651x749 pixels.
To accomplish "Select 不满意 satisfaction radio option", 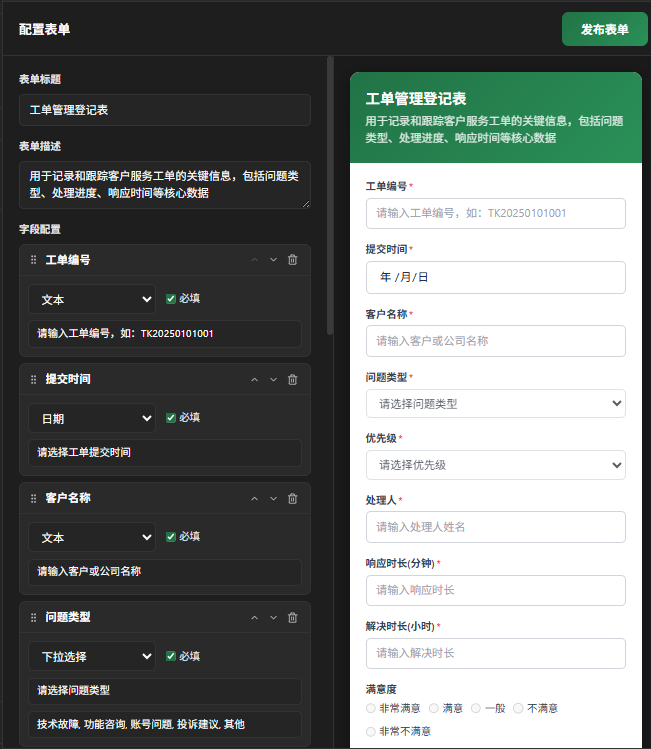I will click(518, 708).
